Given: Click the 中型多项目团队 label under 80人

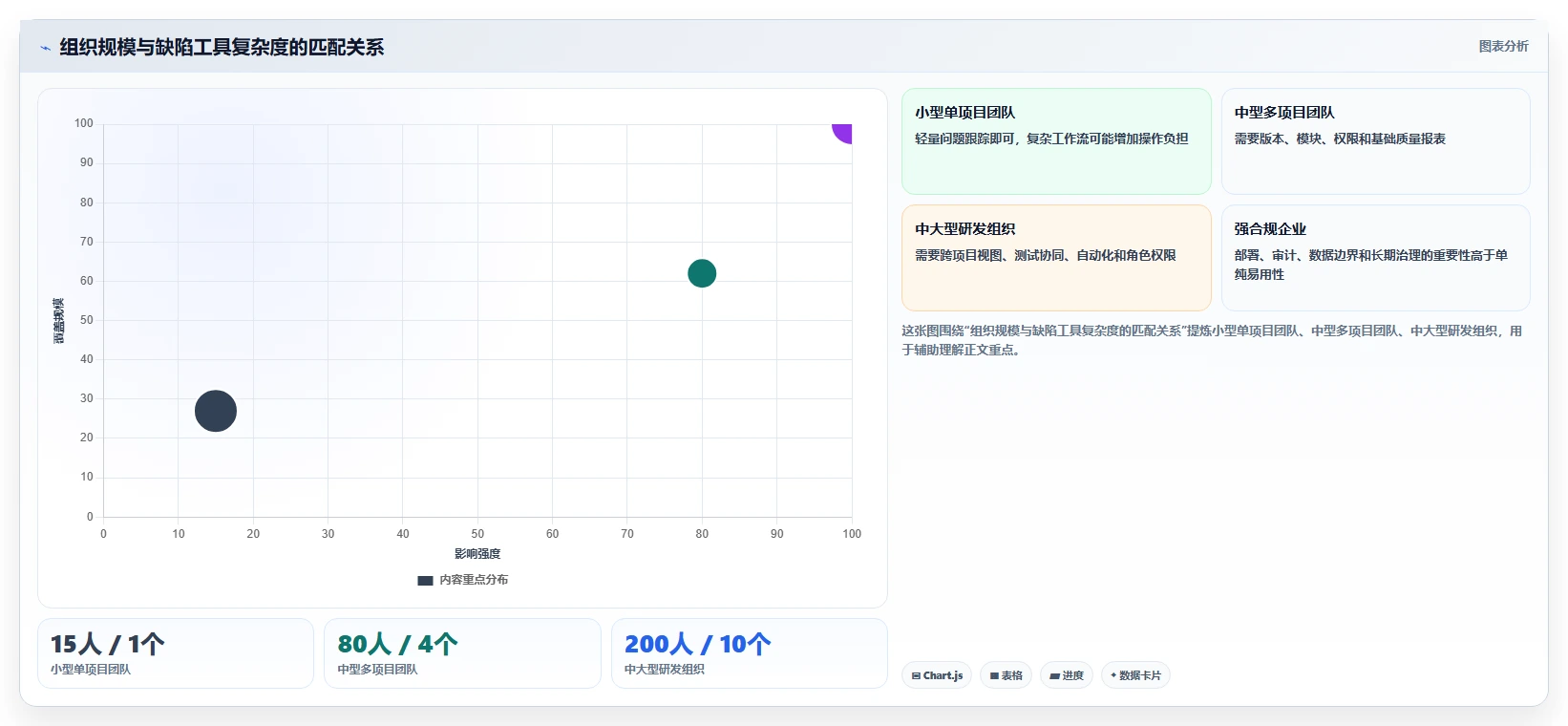Looking at the screenshot, I should pos(377,670).
